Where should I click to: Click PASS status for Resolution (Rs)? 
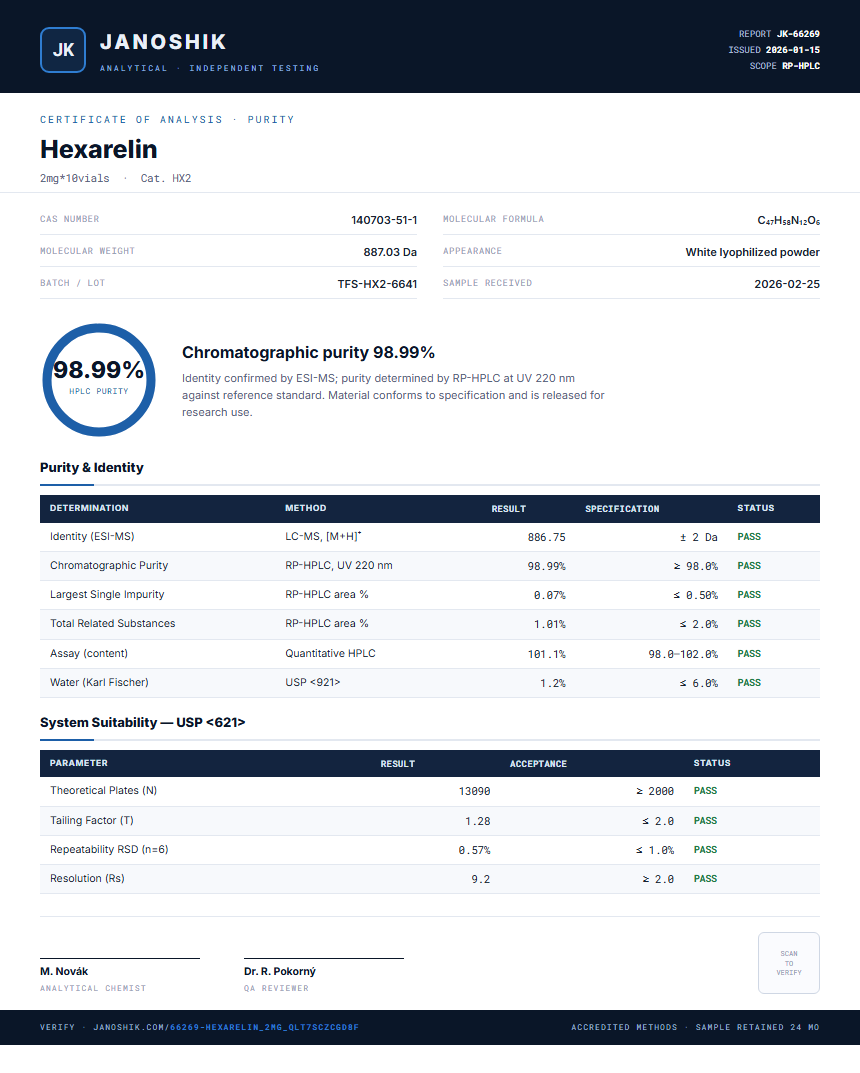click(x=705, y=879)
